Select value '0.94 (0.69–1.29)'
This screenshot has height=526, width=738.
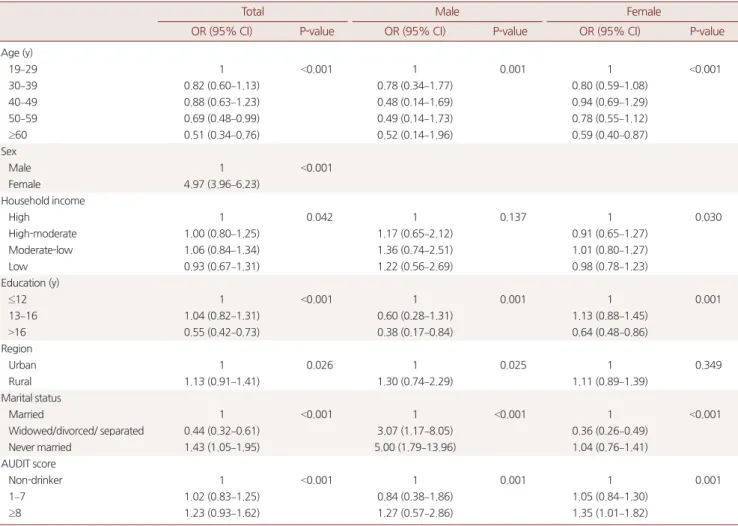(610, 102)
